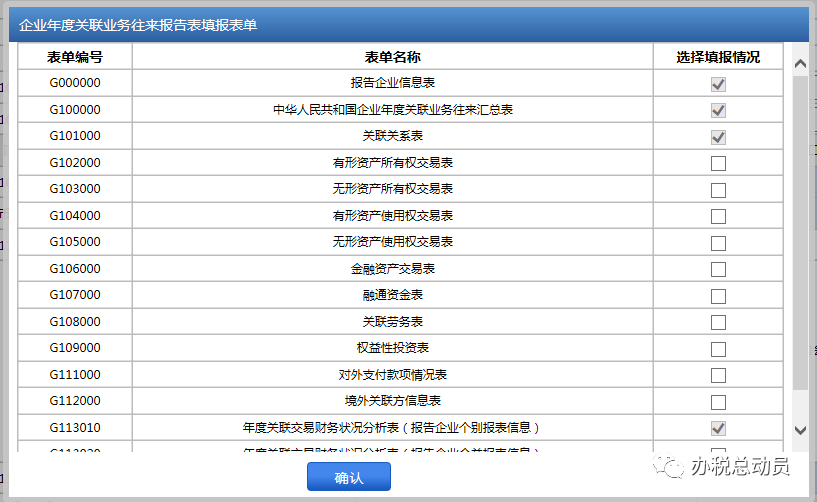Select the G112000 境外关联方信息表 checkbox

coord(718,402)
